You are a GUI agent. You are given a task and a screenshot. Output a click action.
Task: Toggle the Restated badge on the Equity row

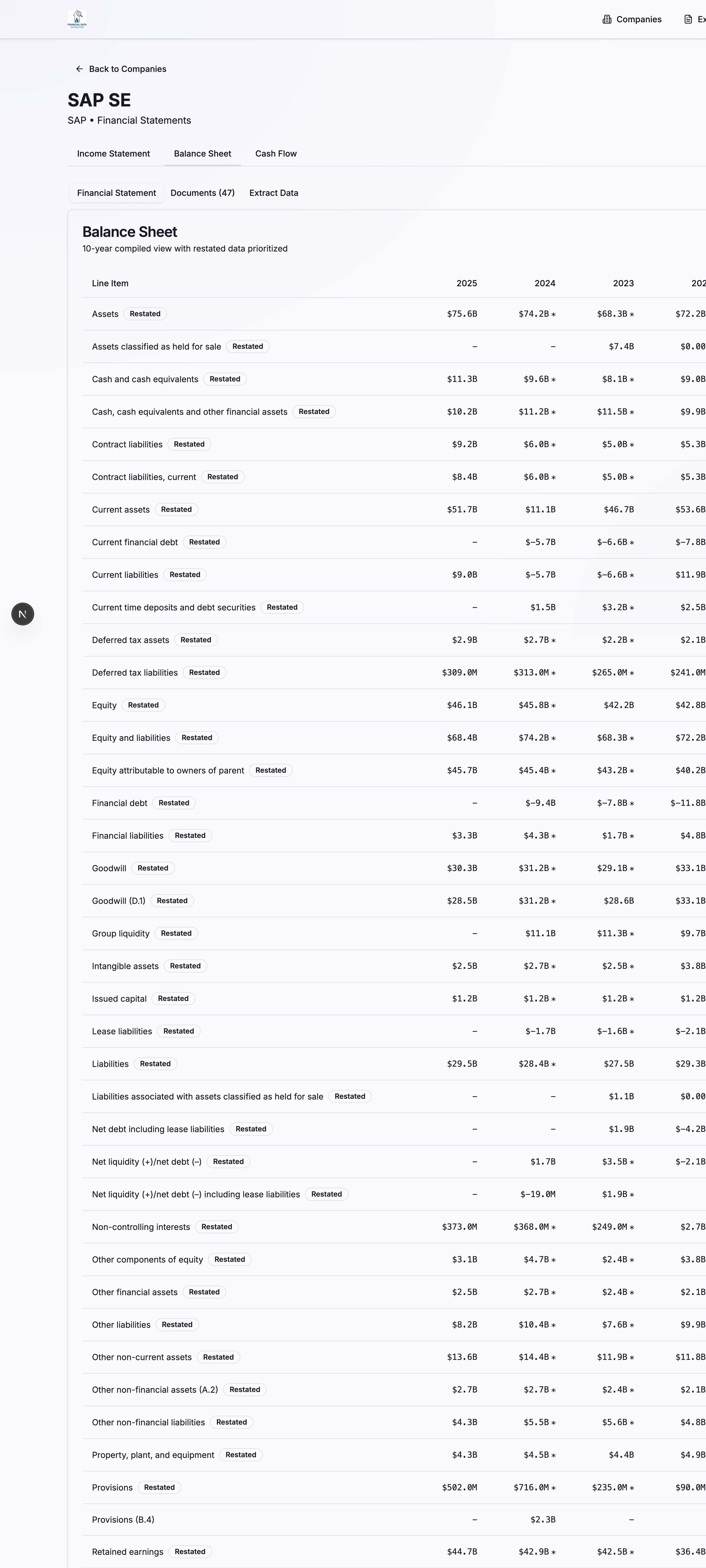[x=143, y=705]
